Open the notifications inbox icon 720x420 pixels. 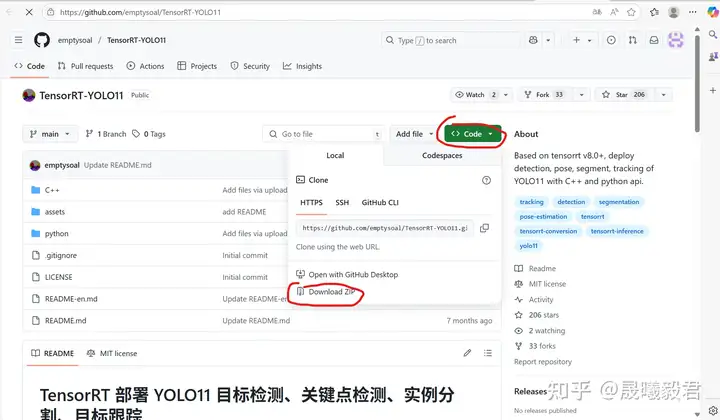654,40
